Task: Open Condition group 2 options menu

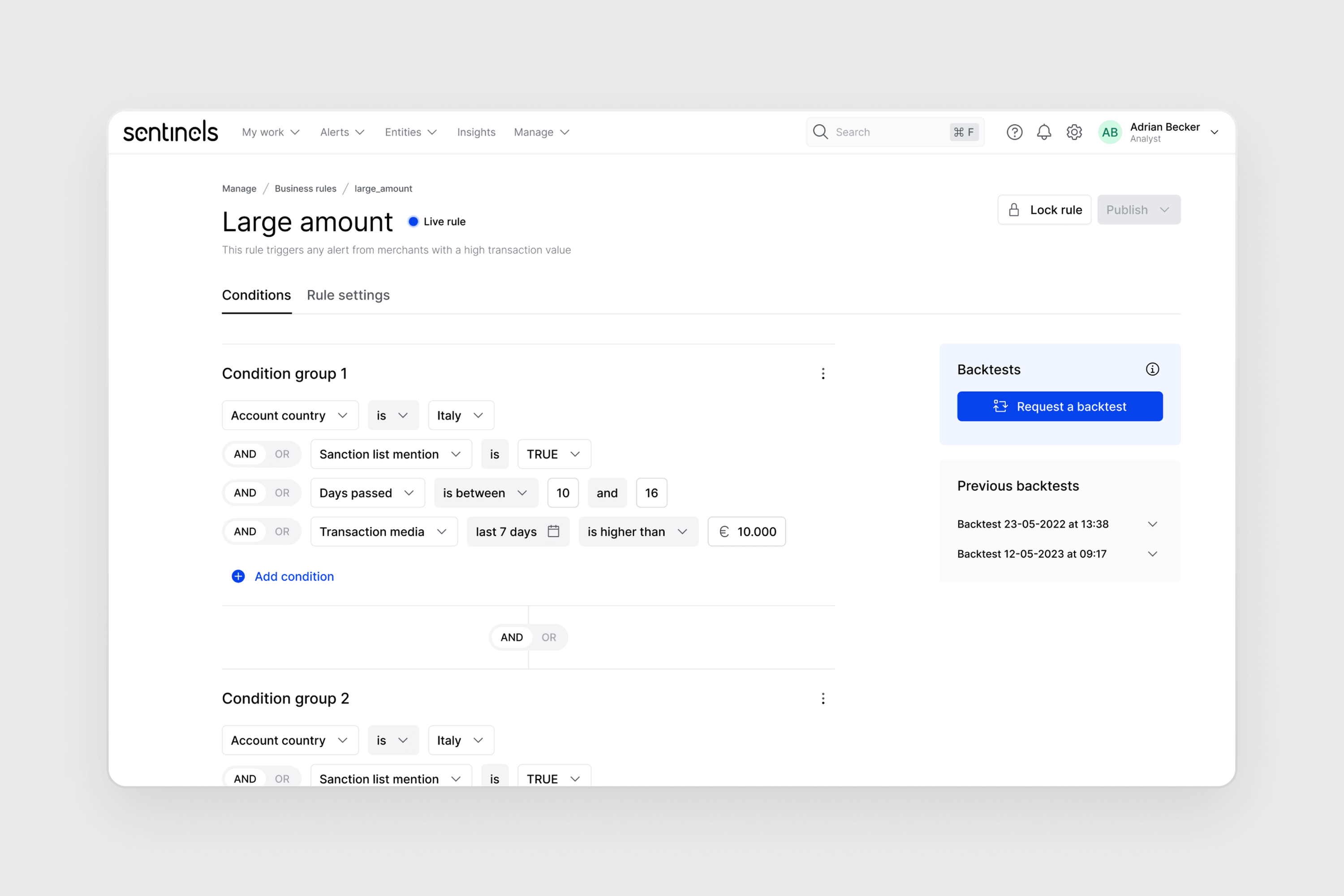Action: [823, 698]
